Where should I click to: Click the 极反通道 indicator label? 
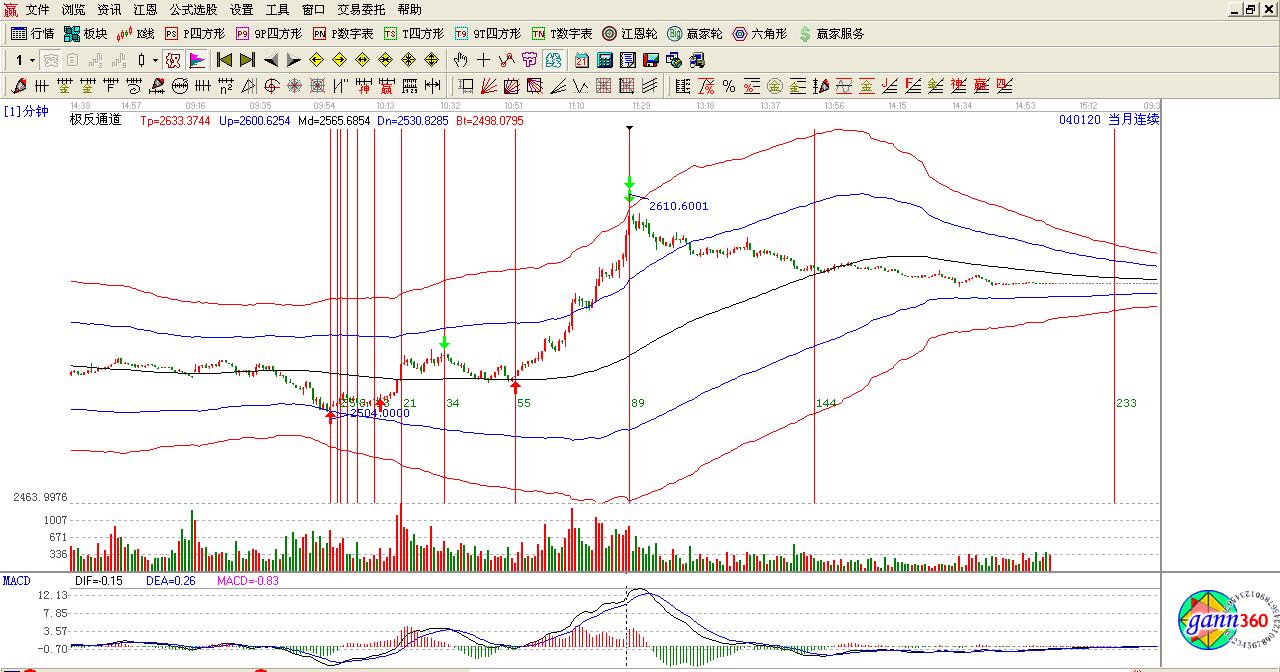(x=96, y=120)
